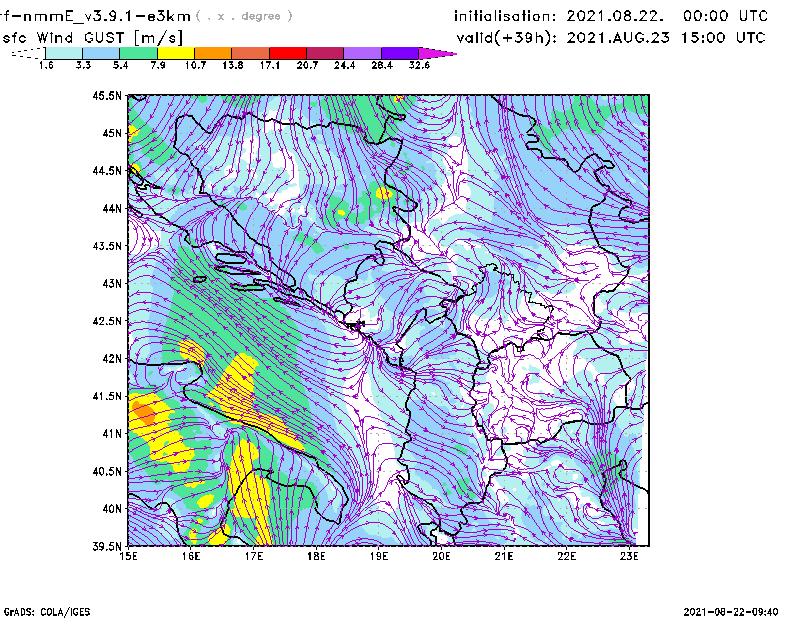Click the 23E longitude axis label
This screenshot has width=800, height=618.
pyautogui.click(x=630, y=556)
